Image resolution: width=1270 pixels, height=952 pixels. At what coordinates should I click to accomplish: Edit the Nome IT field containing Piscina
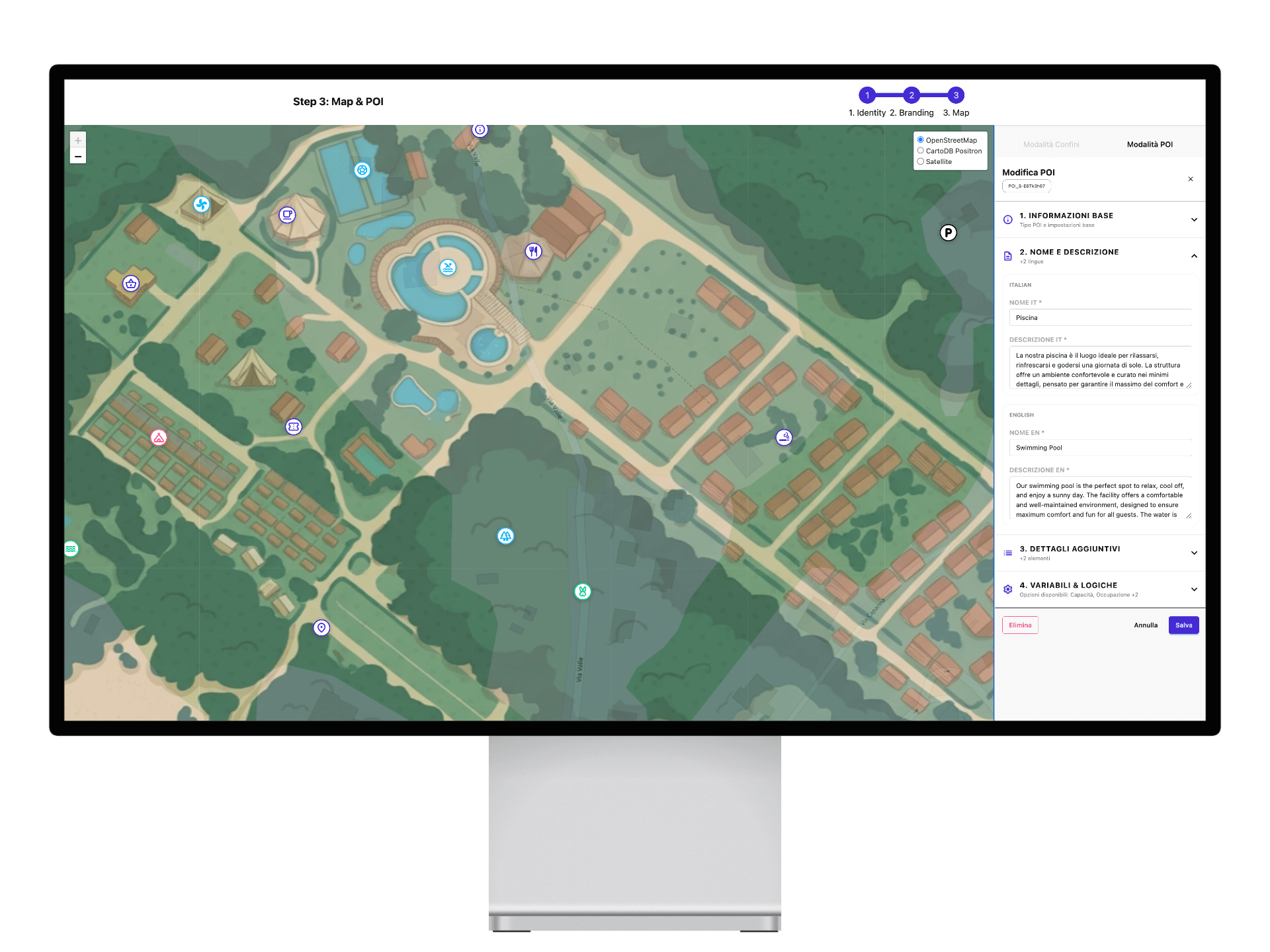click(x=1100, y=318)
